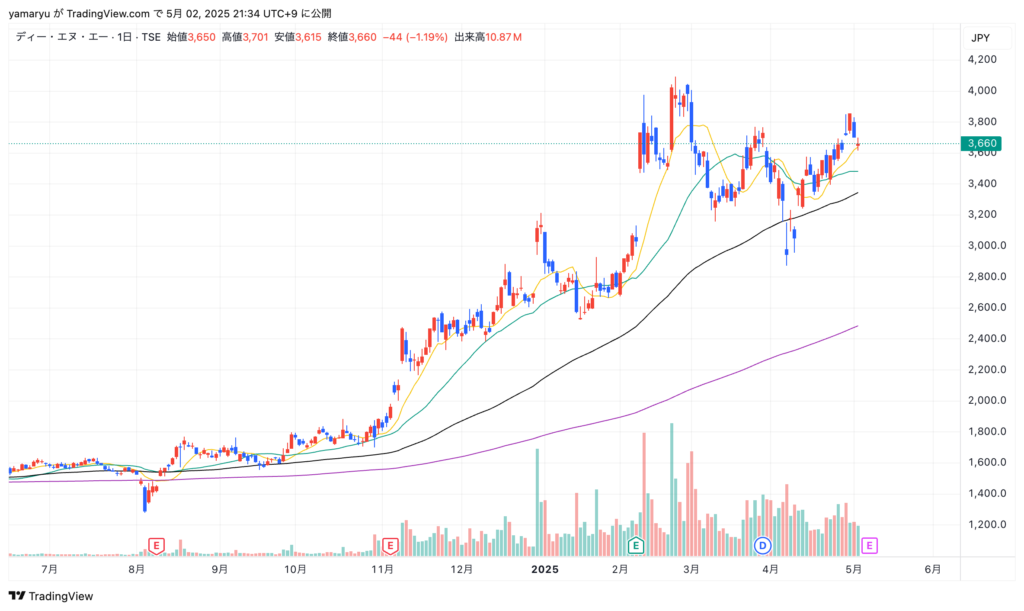
Task: Click the 1,200.0 price axis label
Action: tap(986, 524)
